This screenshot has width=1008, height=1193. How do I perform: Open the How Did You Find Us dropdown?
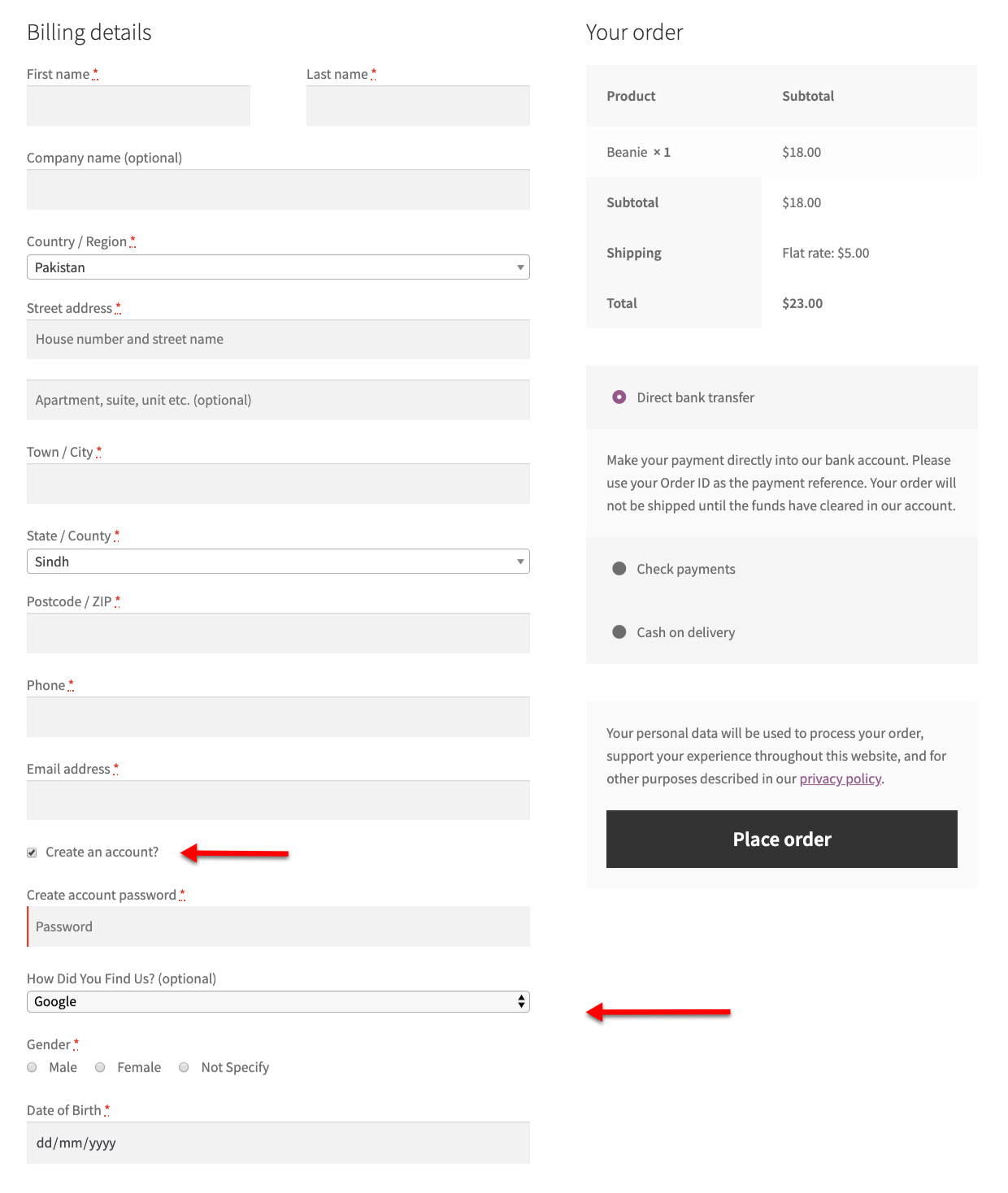278,1001
